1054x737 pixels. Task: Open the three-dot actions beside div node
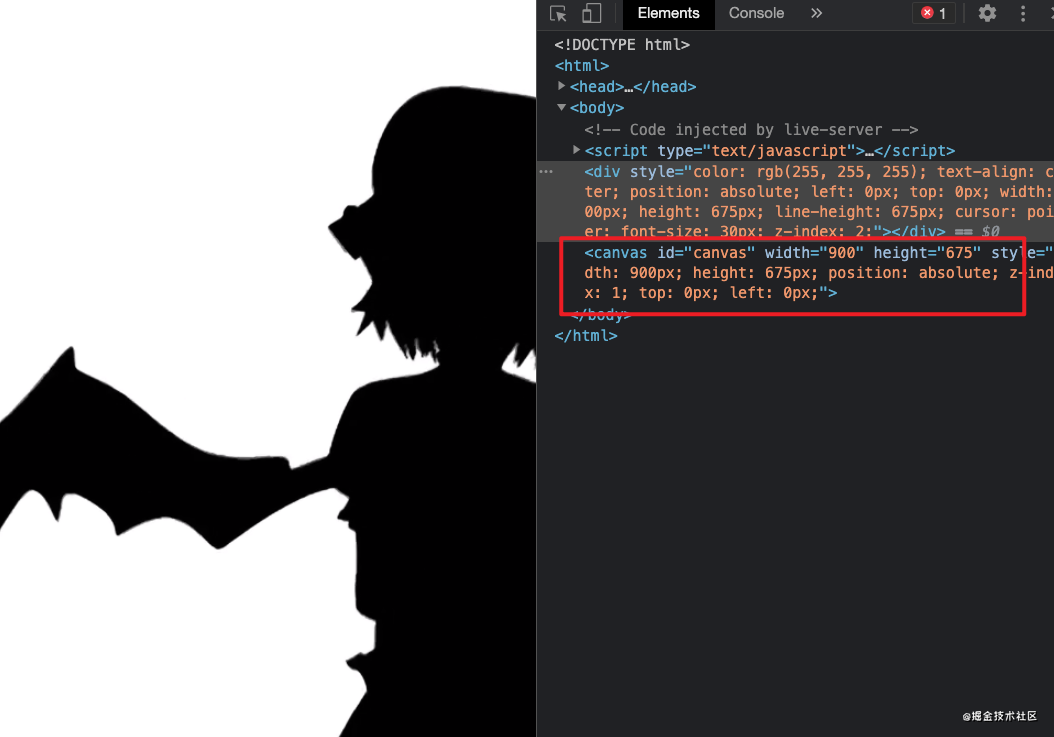click(546, 172)
